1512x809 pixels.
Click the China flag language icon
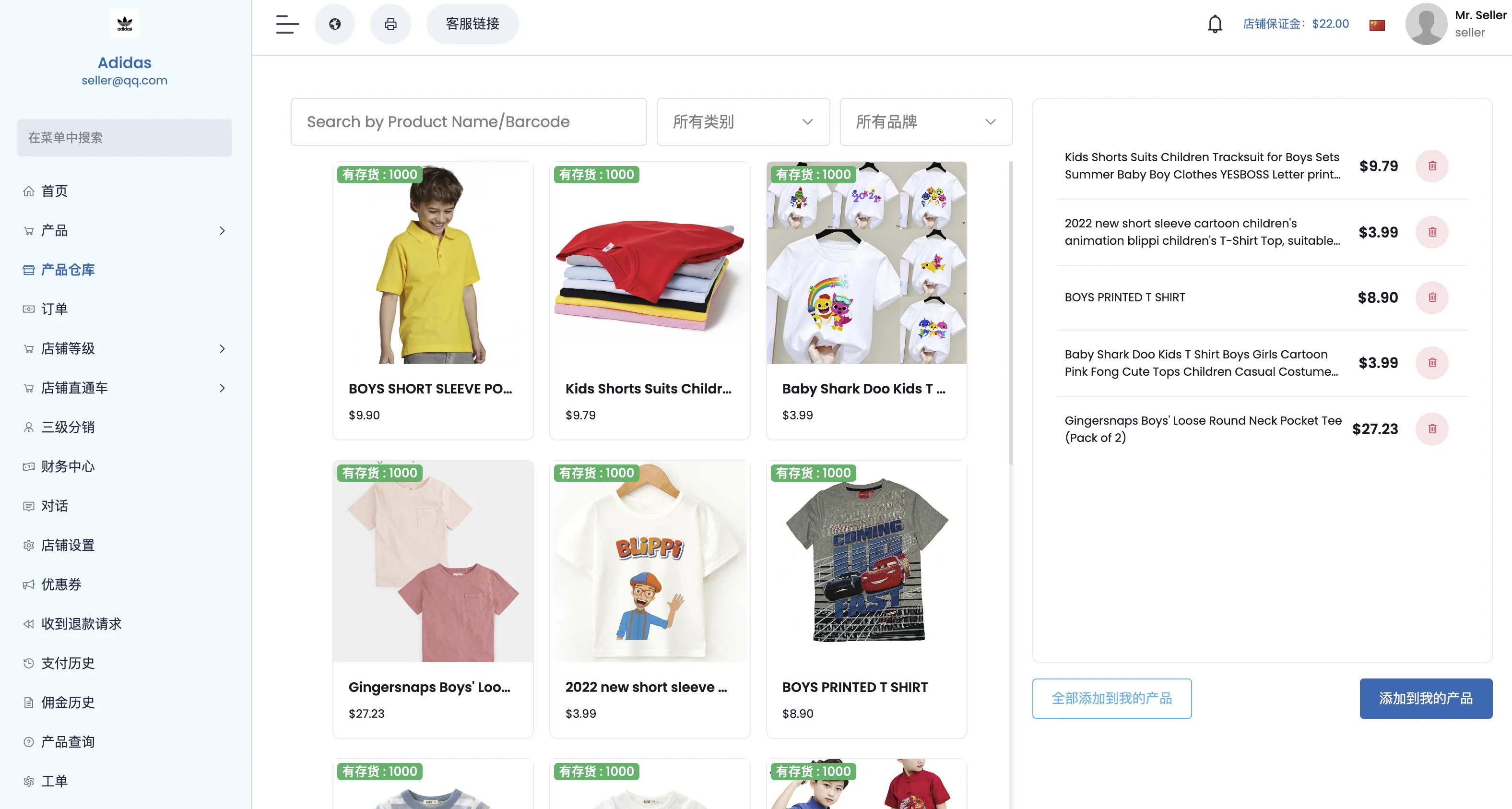pos(1376,24)
